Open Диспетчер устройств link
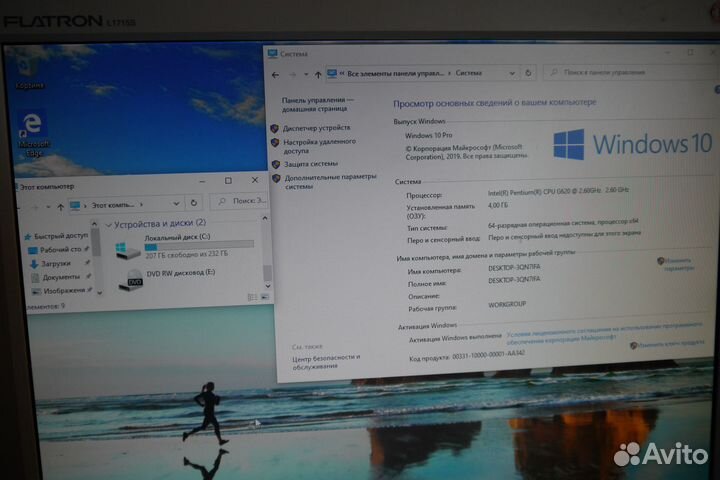 (316, 128)
